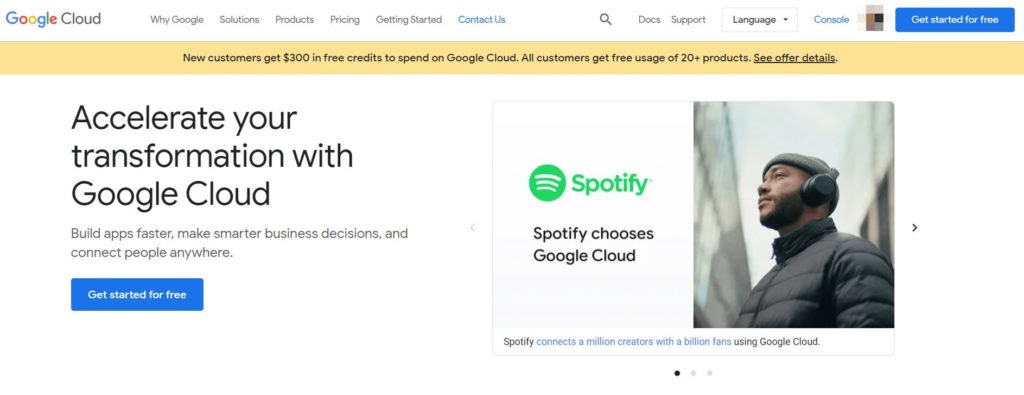
Task: Click the Spotify chooses Google Cloud text
Action: [x=593, y=244]
